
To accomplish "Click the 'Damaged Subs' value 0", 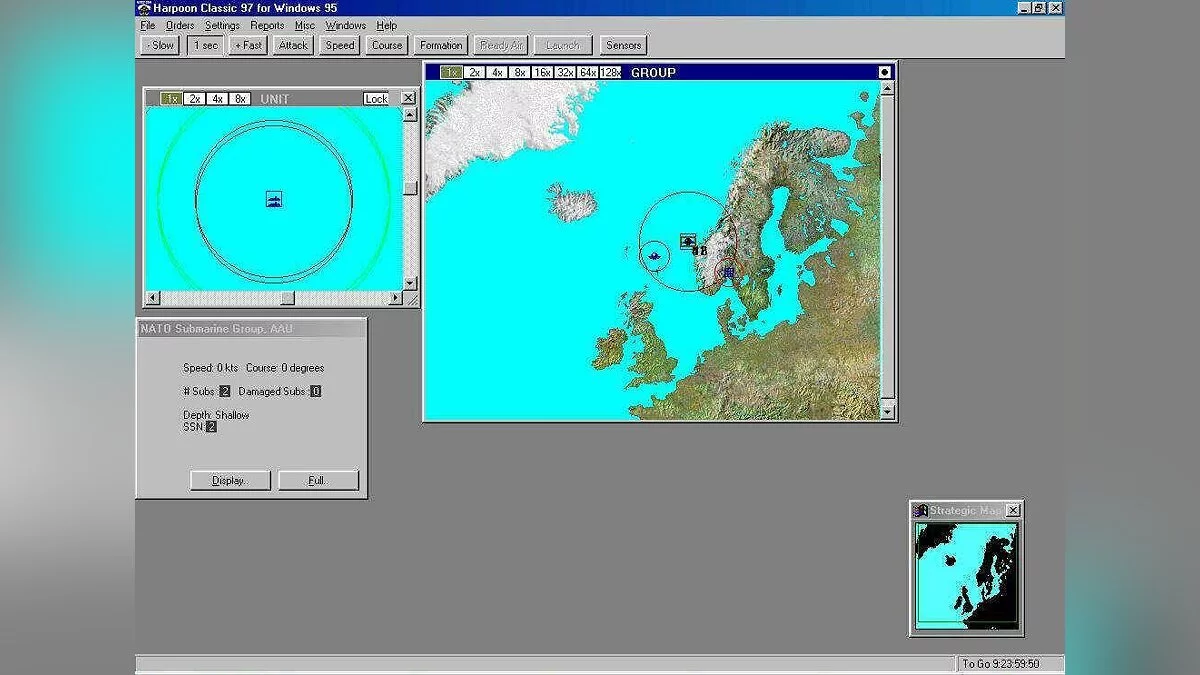I will tap(315, 392).
